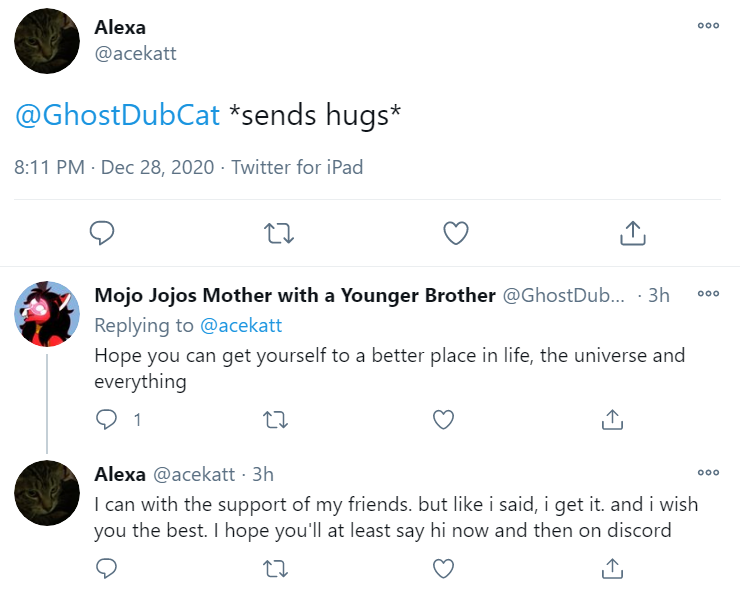Open the Twitter for iPad source link
Screen dimensions: 740x592
pyautogui.click(x=297, y=168)
